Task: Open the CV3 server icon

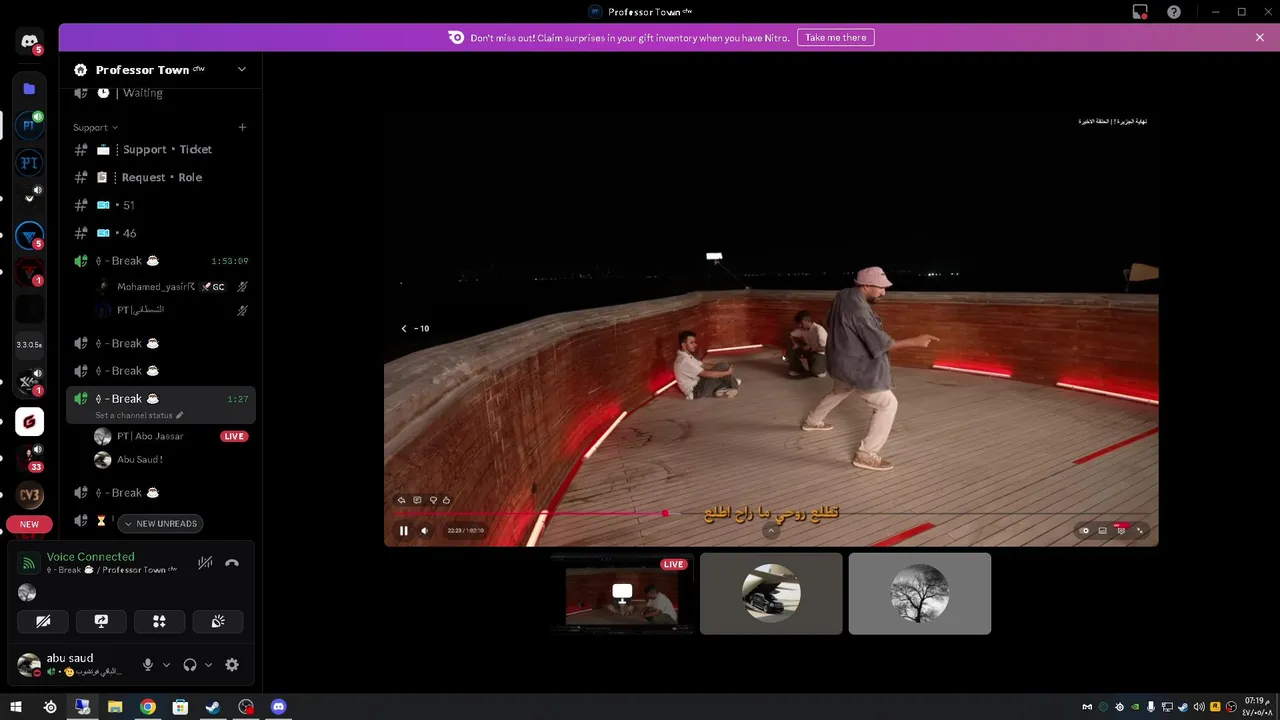Action: 29,495
